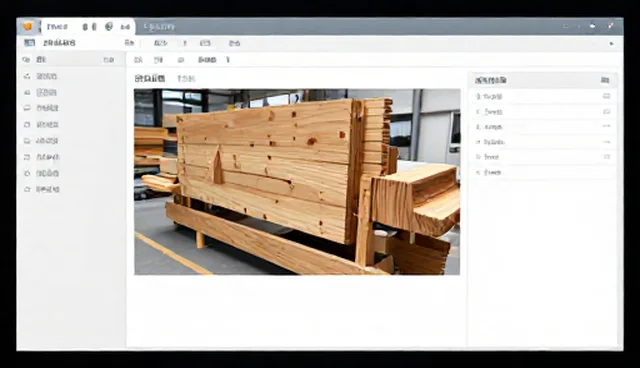Select the last row in the left sidebar list
Image resolution: width=640 pixels, height=368 pixels.
71,189
